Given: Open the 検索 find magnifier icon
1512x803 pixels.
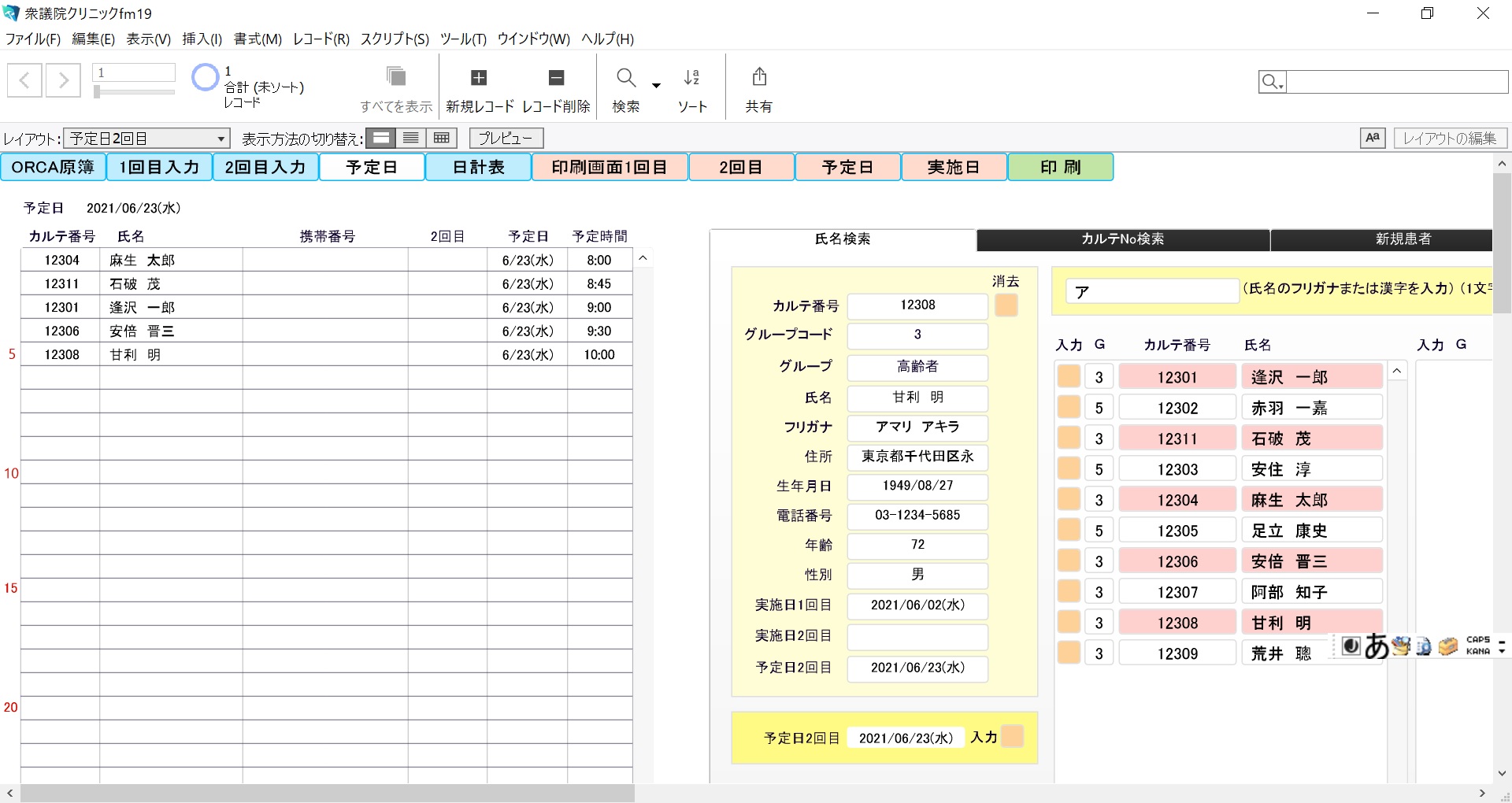Looking at the screenshot, I should (626, 77).
